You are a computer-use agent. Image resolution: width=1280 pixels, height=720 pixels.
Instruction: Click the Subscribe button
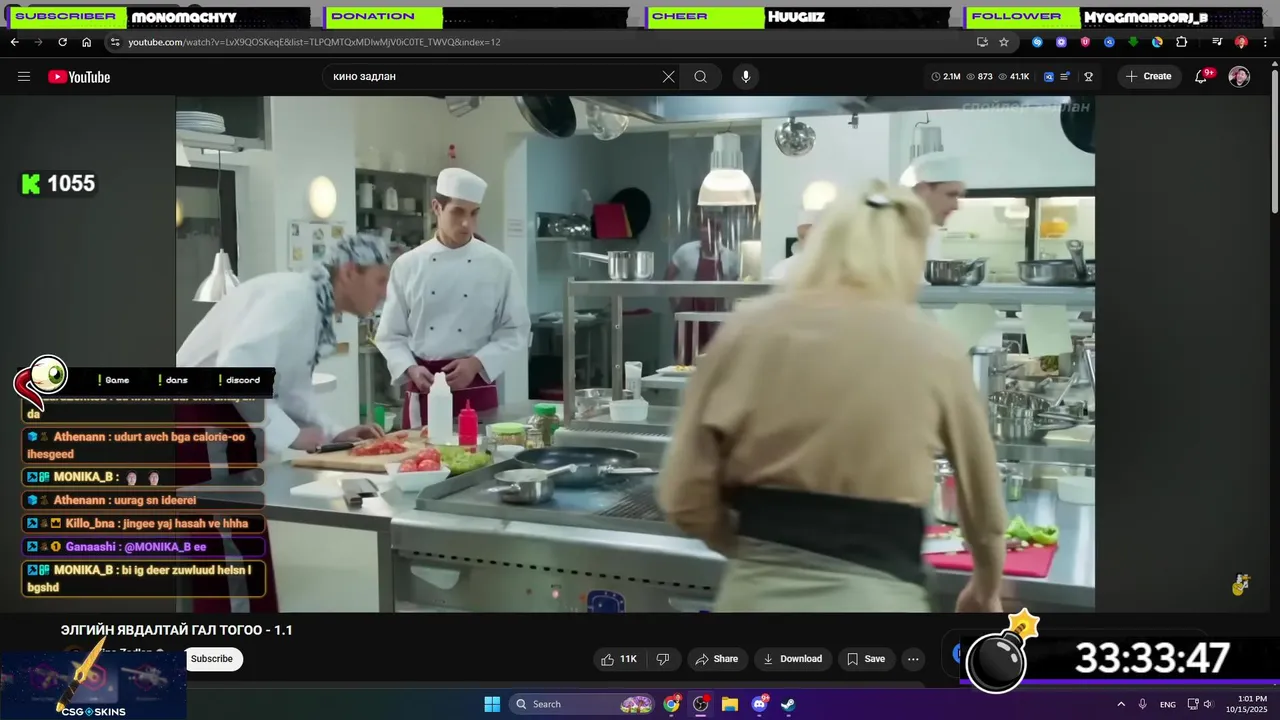[212, 659]
